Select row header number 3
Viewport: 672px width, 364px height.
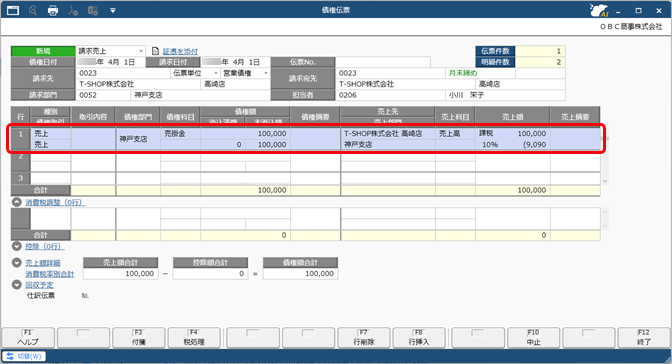coord(21,178)
